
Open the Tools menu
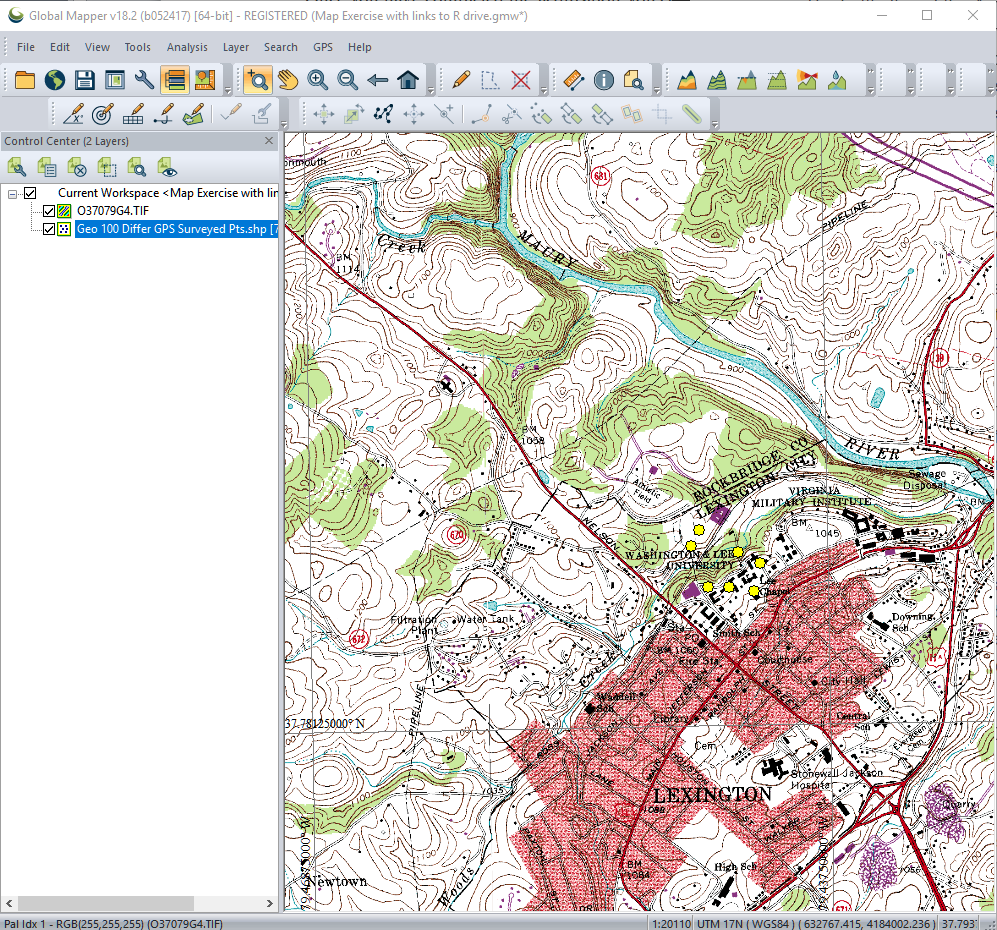(x=137, y=47)
